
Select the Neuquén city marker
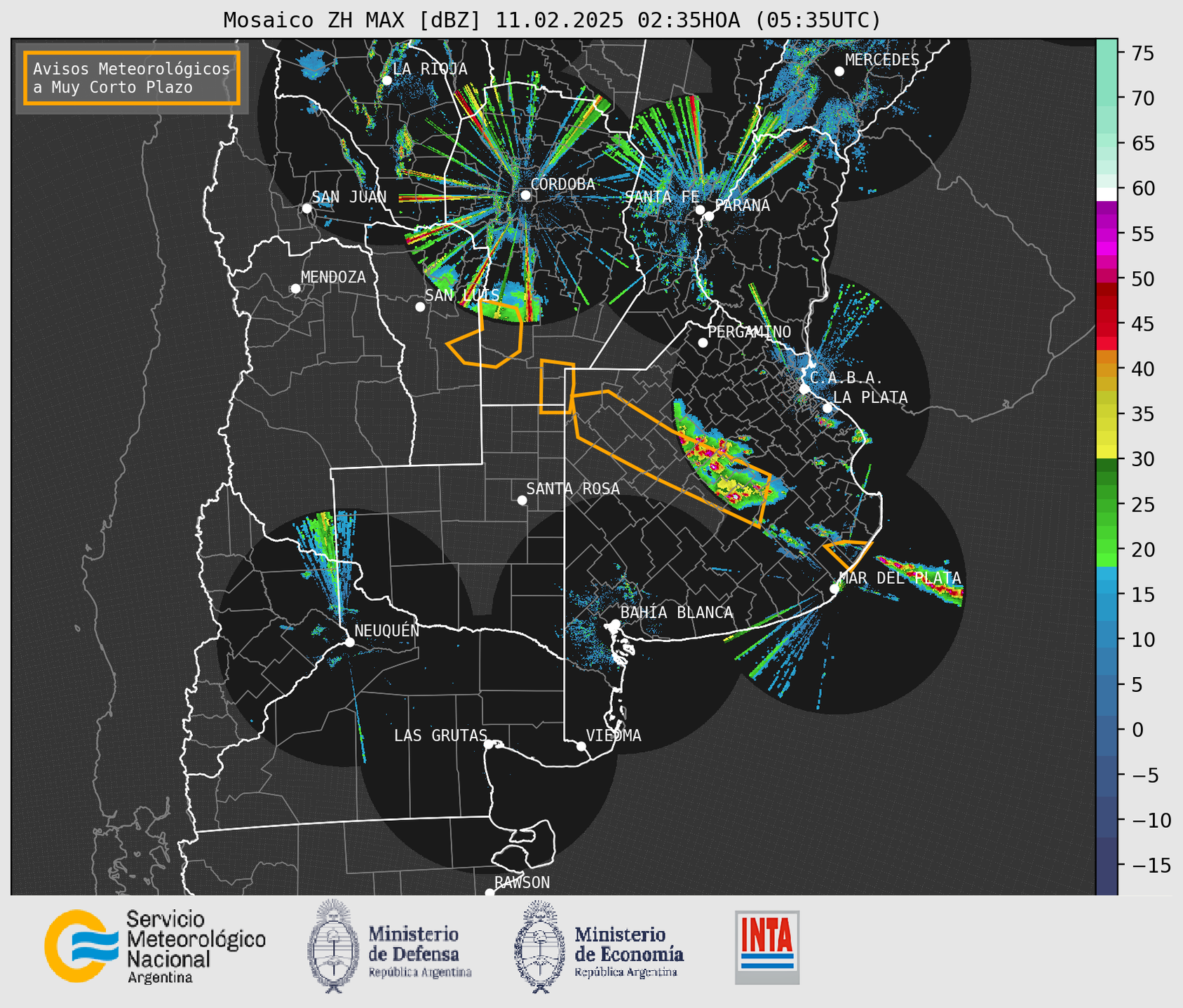tap(349, 642)
